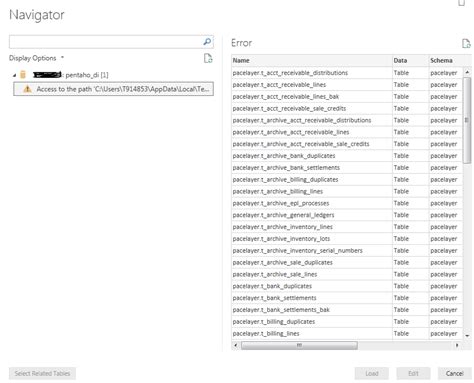Click schema cell in t_archive_general_ledgers row
The height and width of the screenshot is (383, 474).
[x=445, y=215]
